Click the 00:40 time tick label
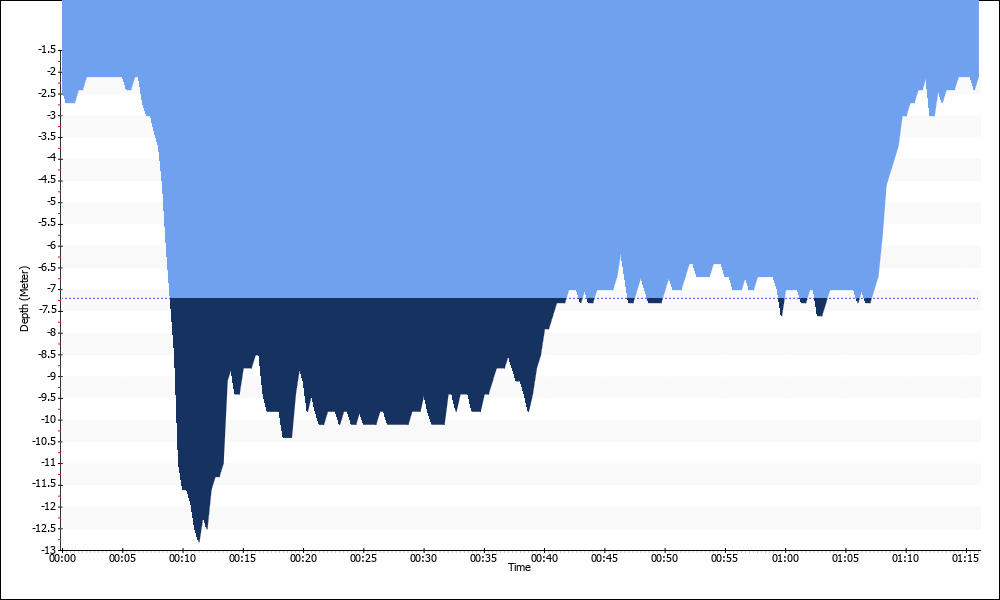 (544, 559)
